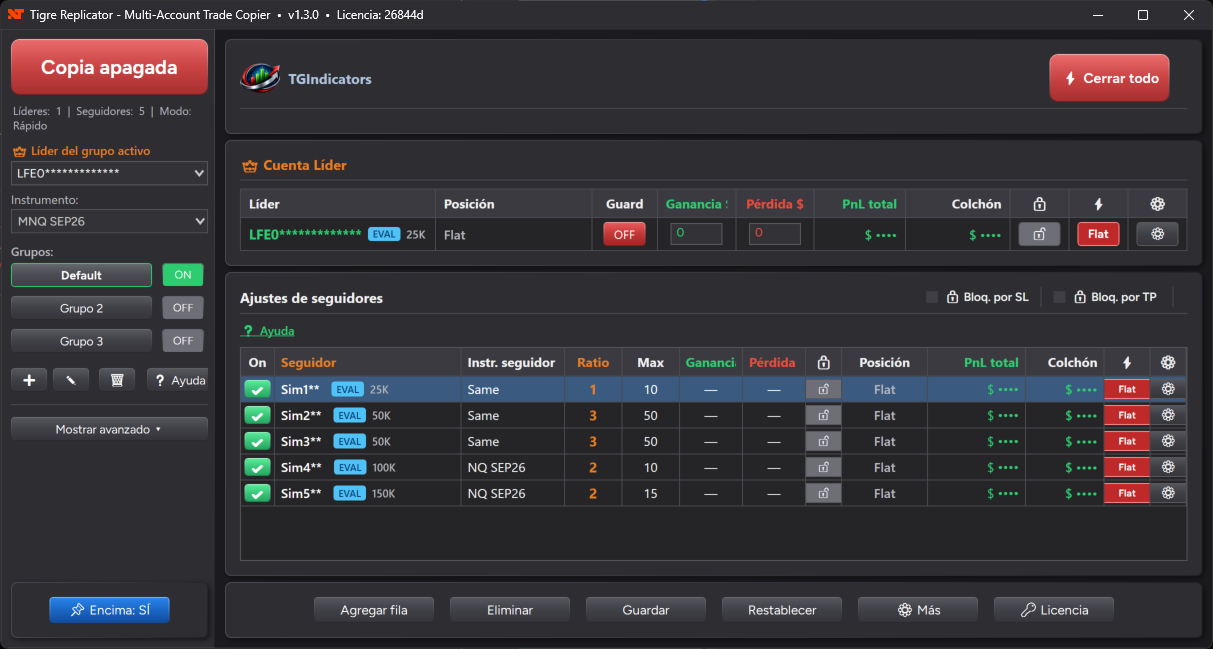Uncheck the On checkbox for Sim1**

258,389
